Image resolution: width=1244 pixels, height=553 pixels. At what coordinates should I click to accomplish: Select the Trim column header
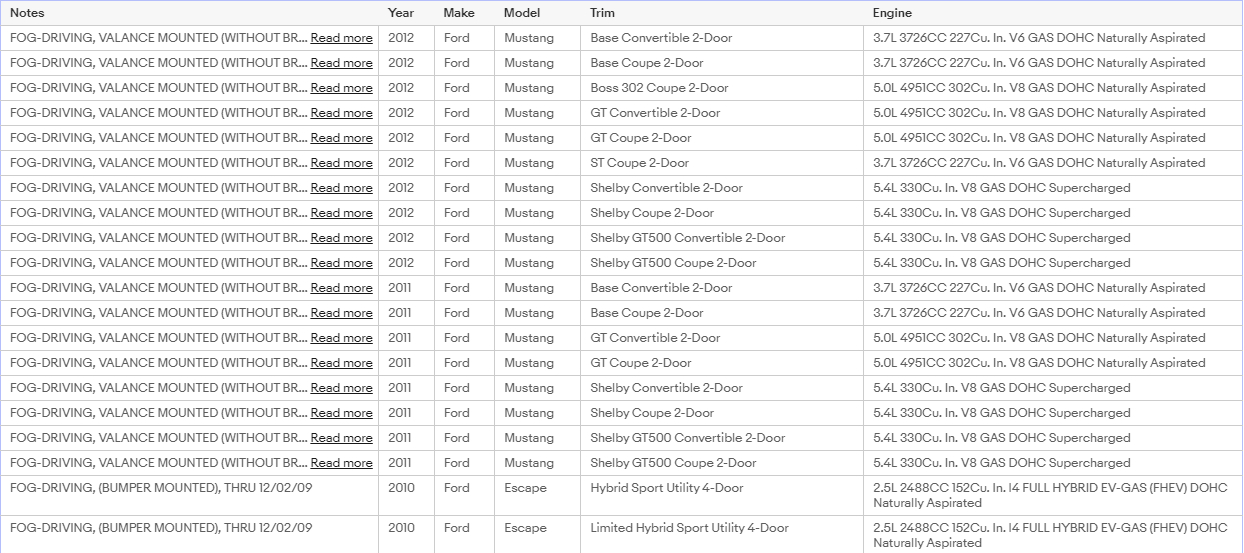click(603, 13)
